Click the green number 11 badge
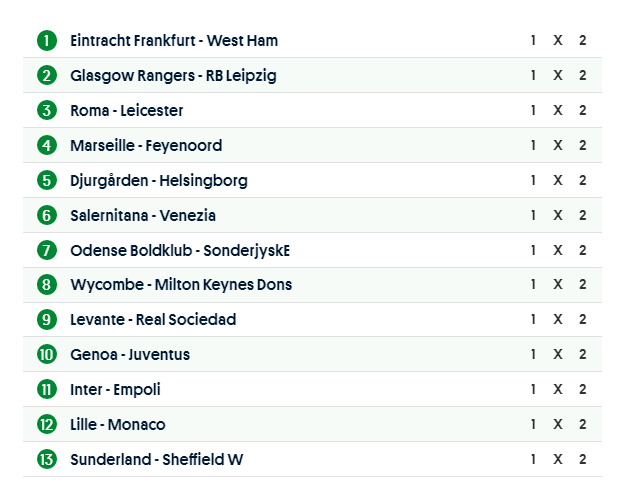This screenshot has height=485, width=625. pyautogui.click(x=47, y=390)
